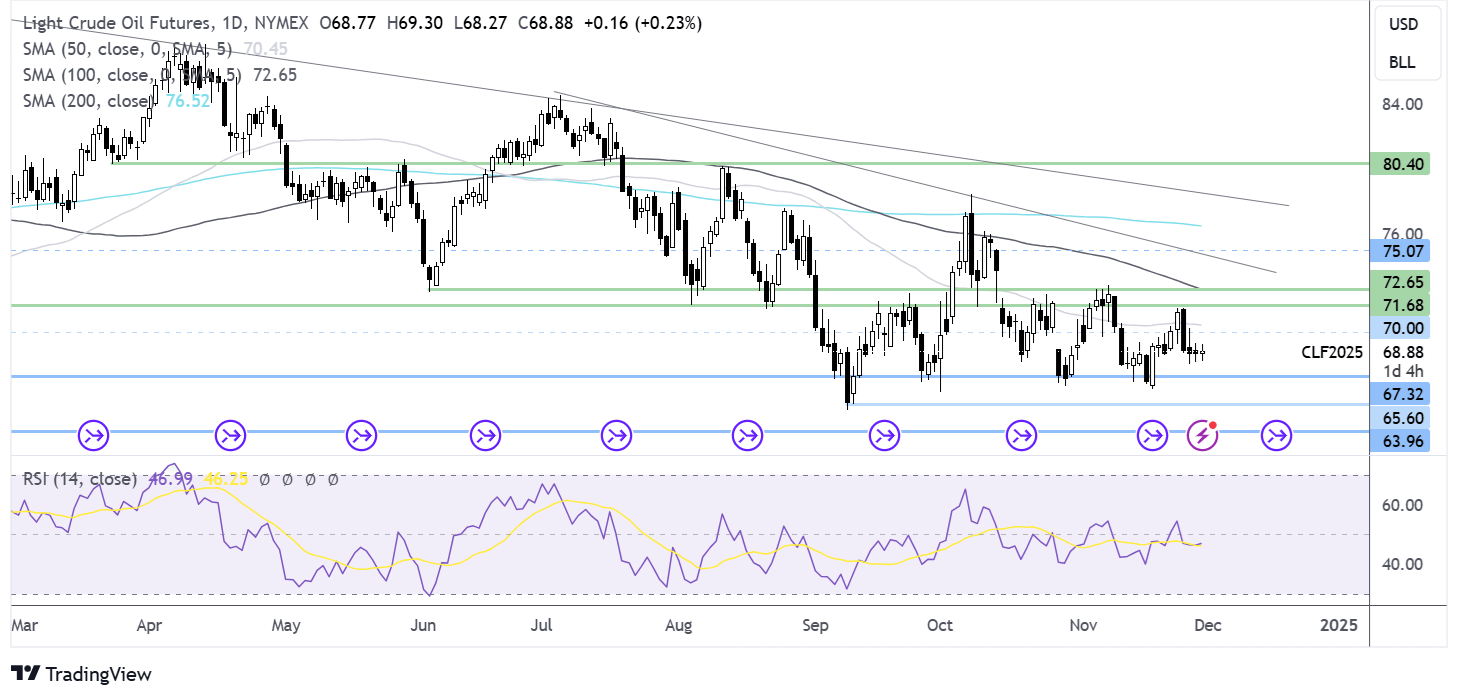Open the BLL unit selector
Screen dimensions: 1462x700
[x=1401, y=62]
